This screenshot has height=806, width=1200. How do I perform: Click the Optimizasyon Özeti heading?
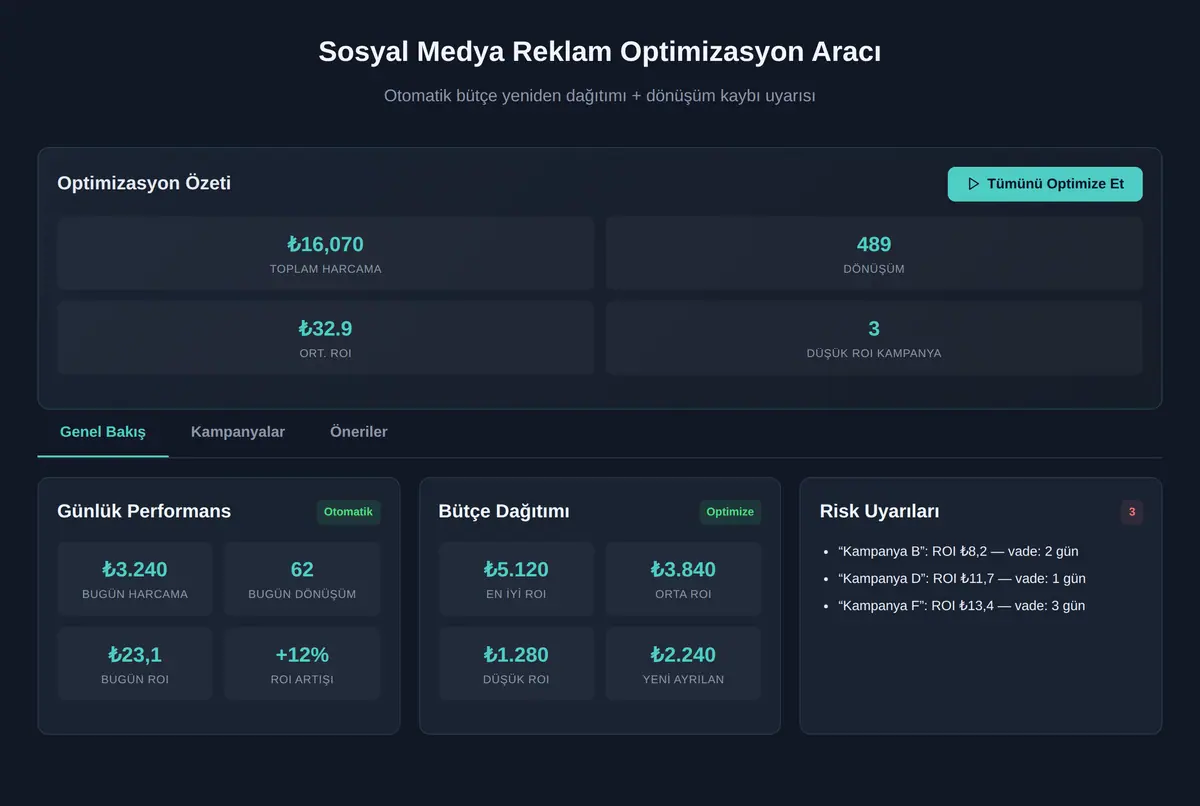point(144,183)
